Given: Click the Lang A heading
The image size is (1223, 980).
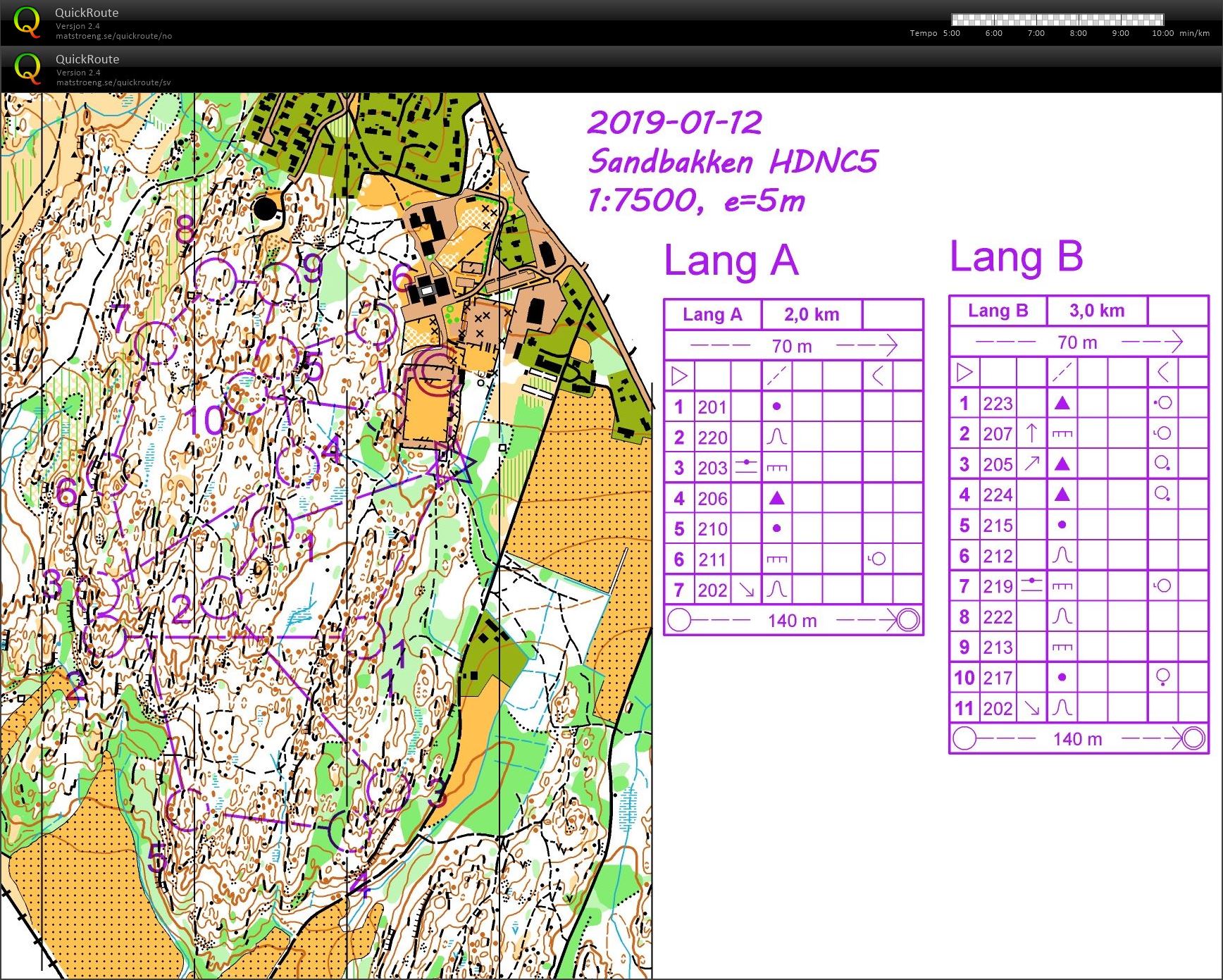Looking at the screenshot, I should pos(731,261).
